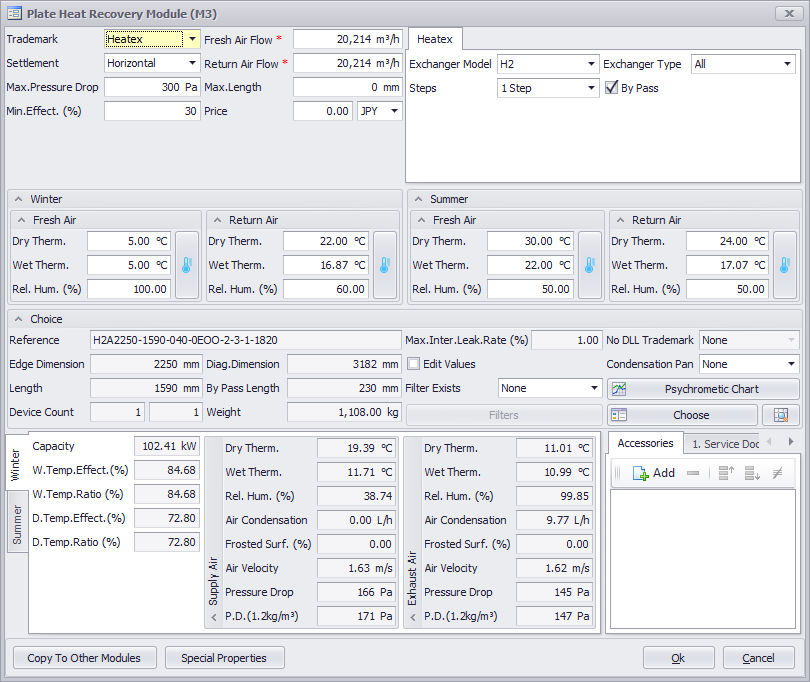Click thermometer icon in Summer Fresh Air
Viewport: 810px width, 682px height.
tap(590, 265)
